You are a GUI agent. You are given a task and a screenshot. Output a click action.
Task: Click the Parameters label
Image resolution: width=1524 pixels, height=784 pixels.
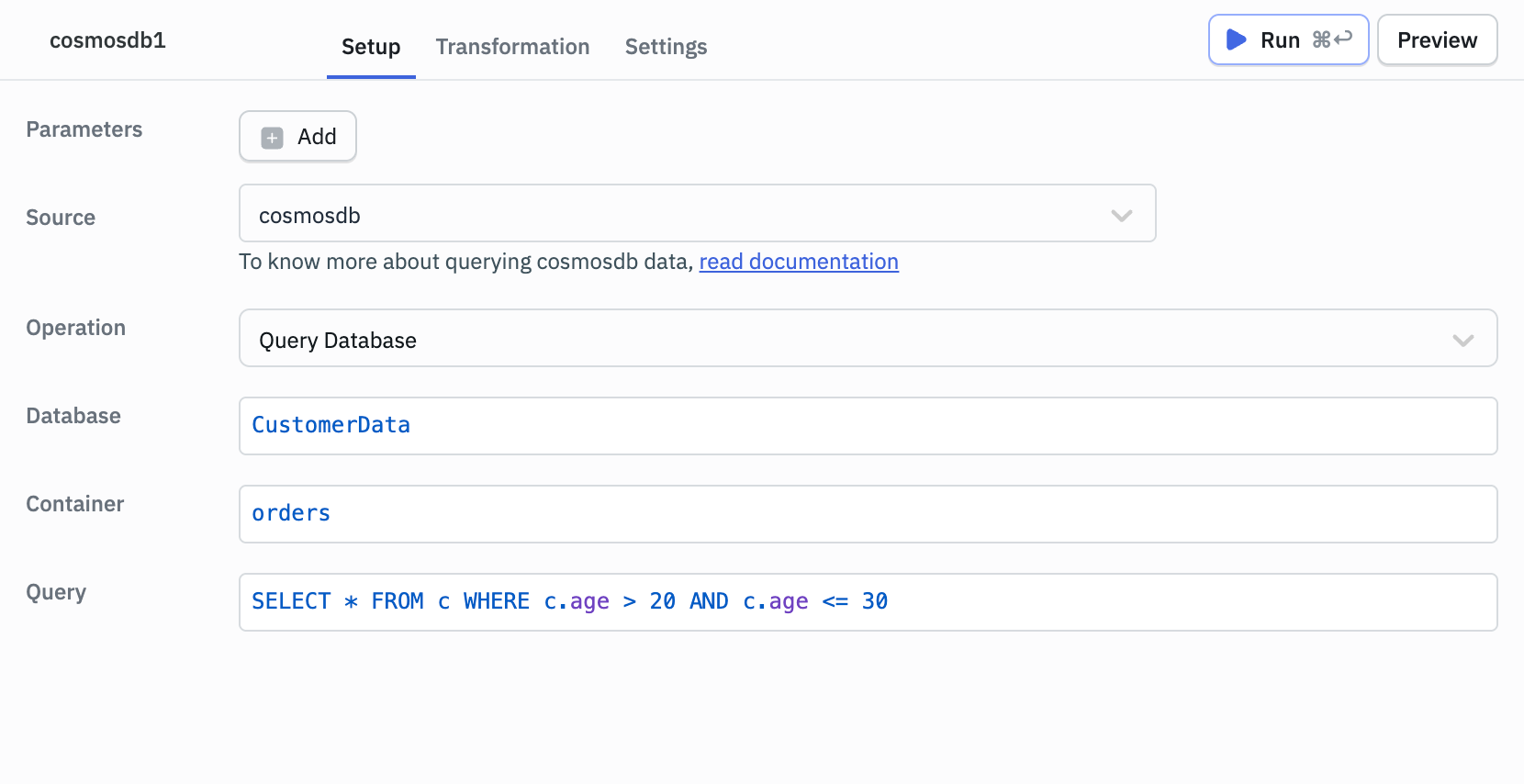[x=84, y=129]
